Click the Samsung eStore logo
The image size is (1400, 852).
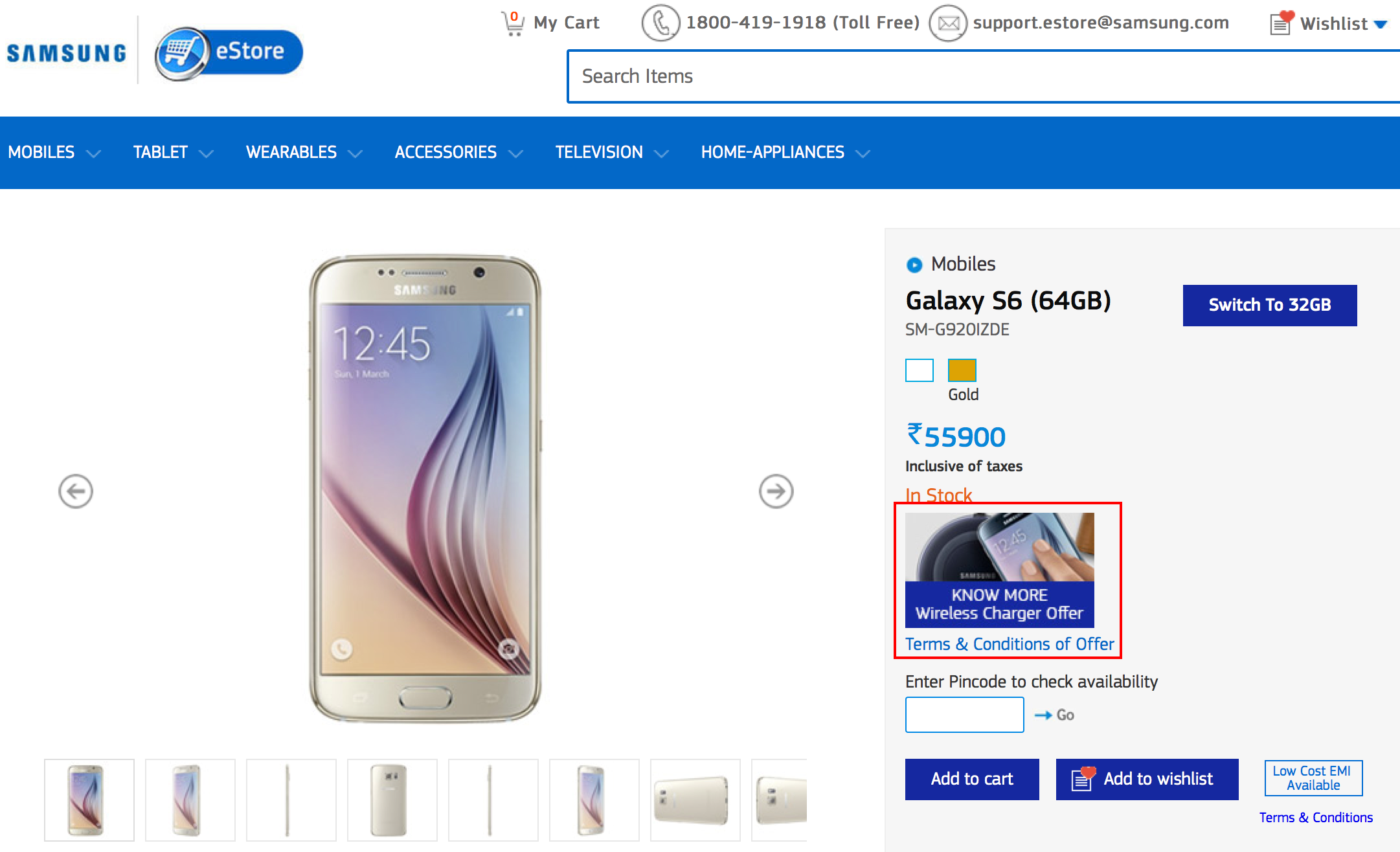tap(229, 53)
